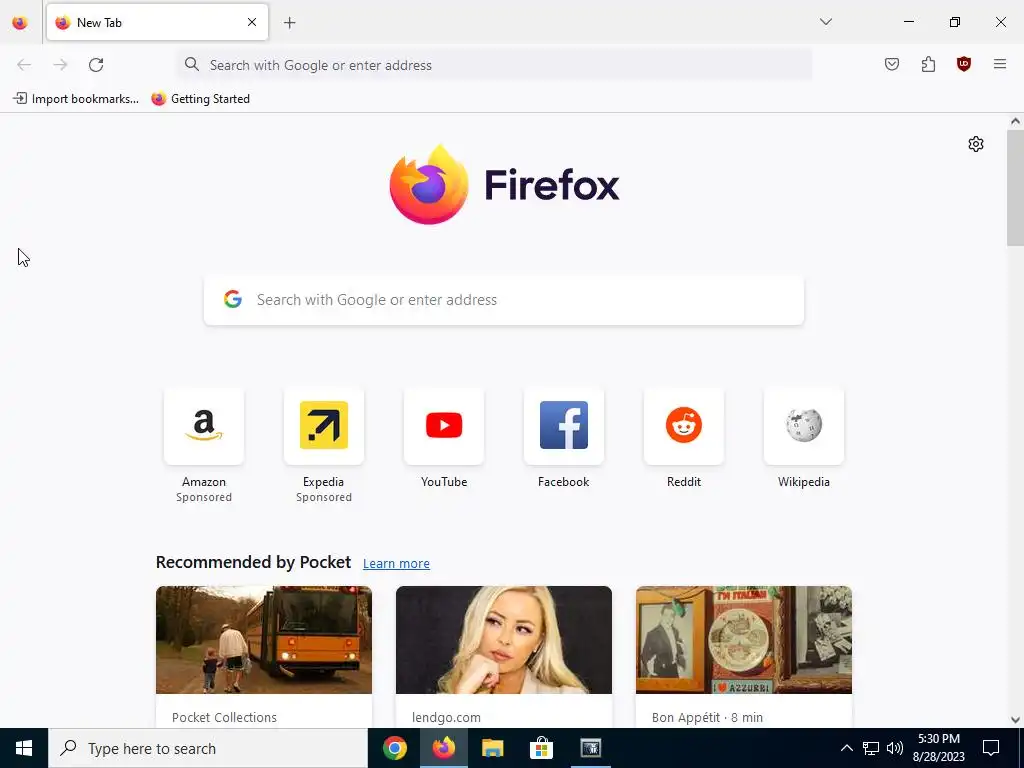Screen dimensions: 1024x768
Task: Go forward with the forward arrow
Action: (60, 65)
